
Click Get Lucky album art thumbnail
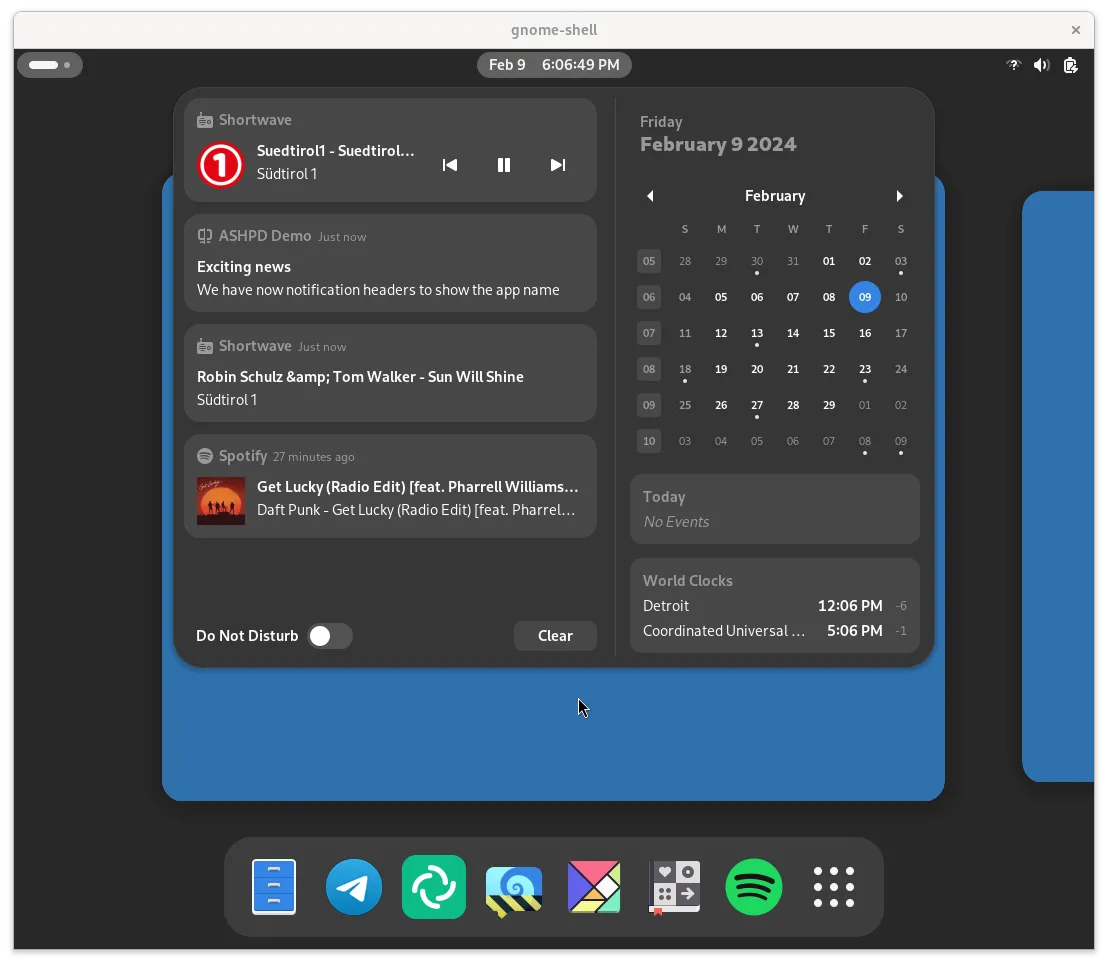coord(221,500)
